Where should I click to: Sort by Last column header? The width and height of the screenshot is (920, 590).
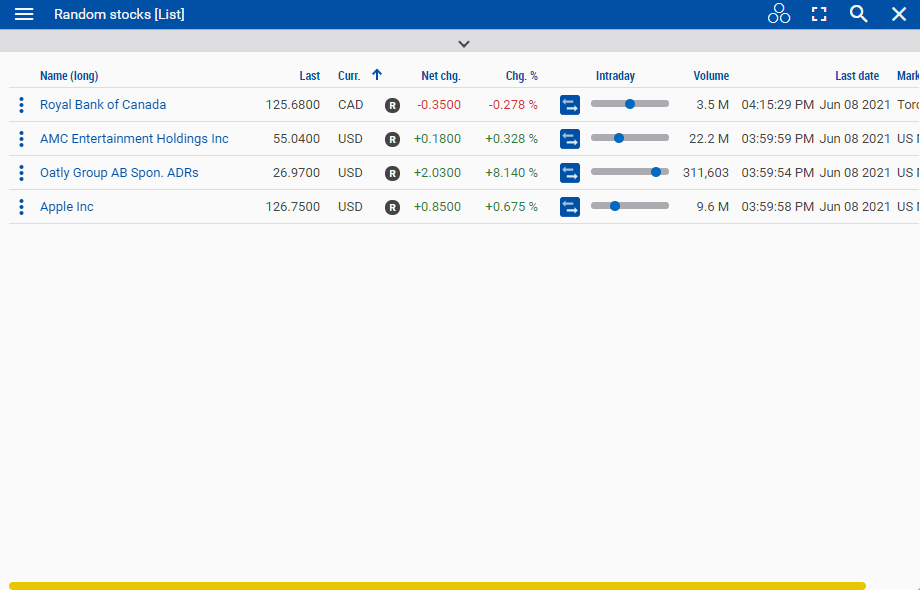pos(310,76)
